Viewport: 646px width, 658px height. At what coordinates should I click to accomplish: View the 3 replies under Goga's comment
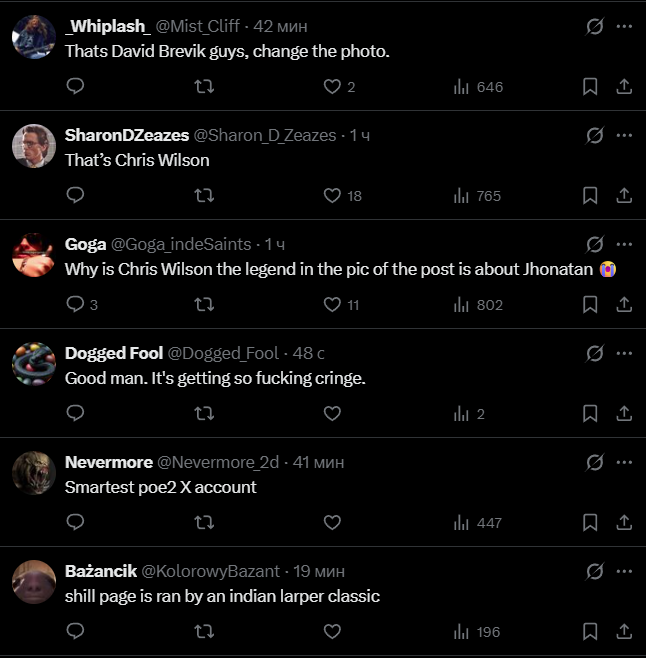pyautogui.click(x=82, y=305)
